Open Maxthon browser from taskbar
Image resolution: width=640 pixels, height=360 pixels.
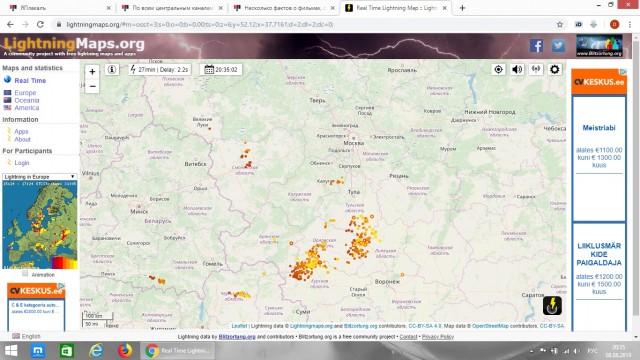pos(38,351)
